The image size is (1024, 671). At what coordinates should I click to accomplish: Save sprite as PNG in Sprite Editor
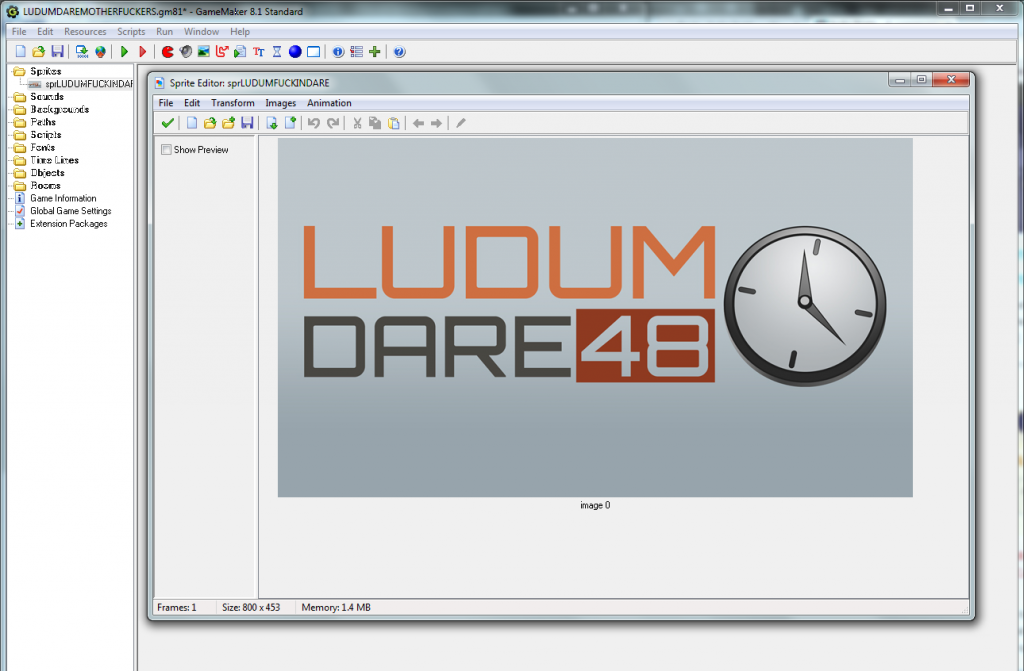tap(247, 123)
